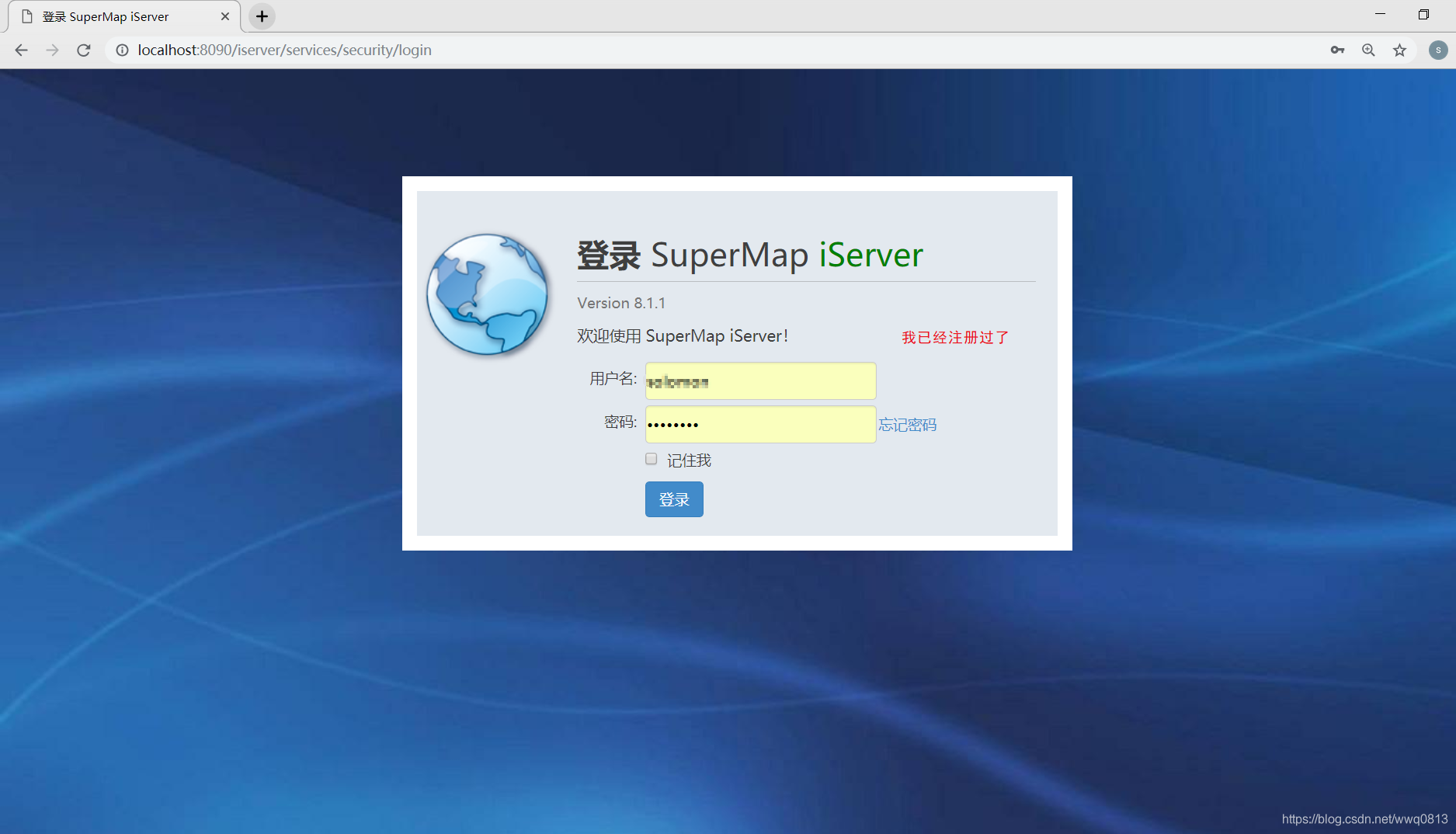Check the 记住我 checkbox
This screenshot has height=834, width=1456.
tap(652, 459)
